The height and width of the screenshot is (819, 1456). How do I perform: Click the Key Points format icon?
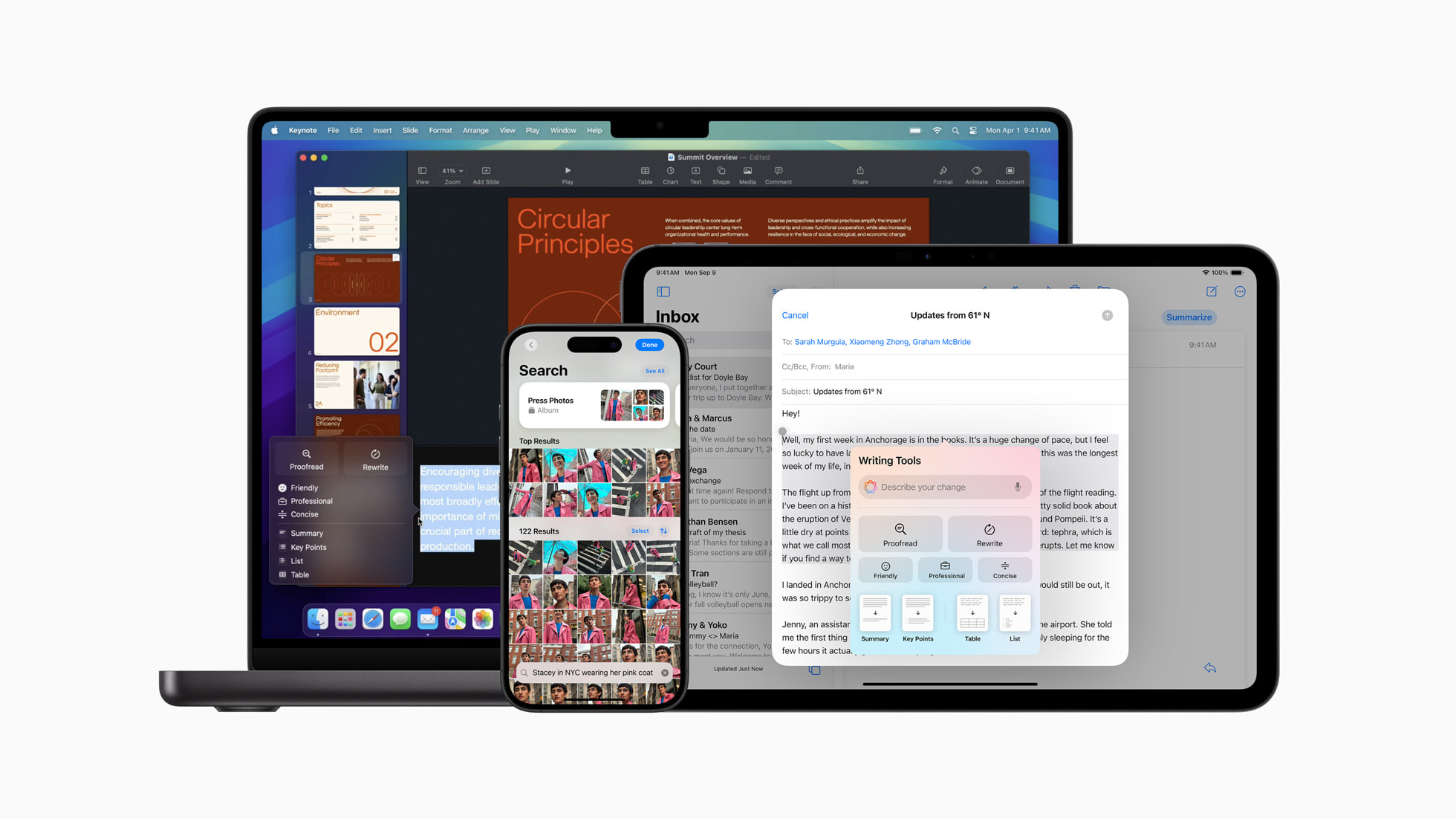(x=917, y=618)
